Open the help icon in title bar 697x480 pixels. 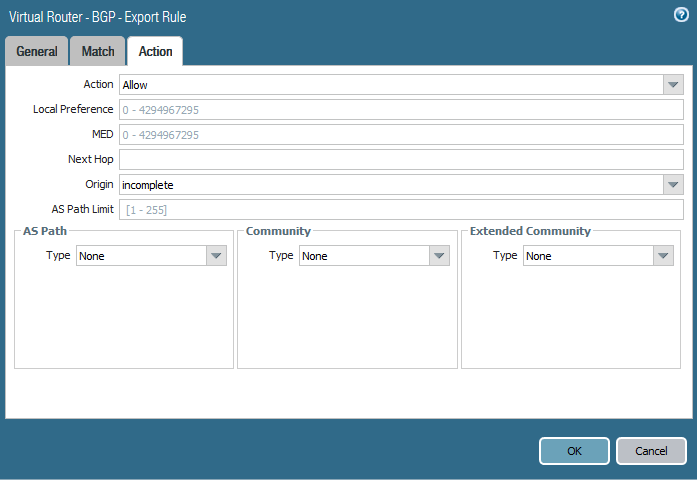tap(681, 16)
